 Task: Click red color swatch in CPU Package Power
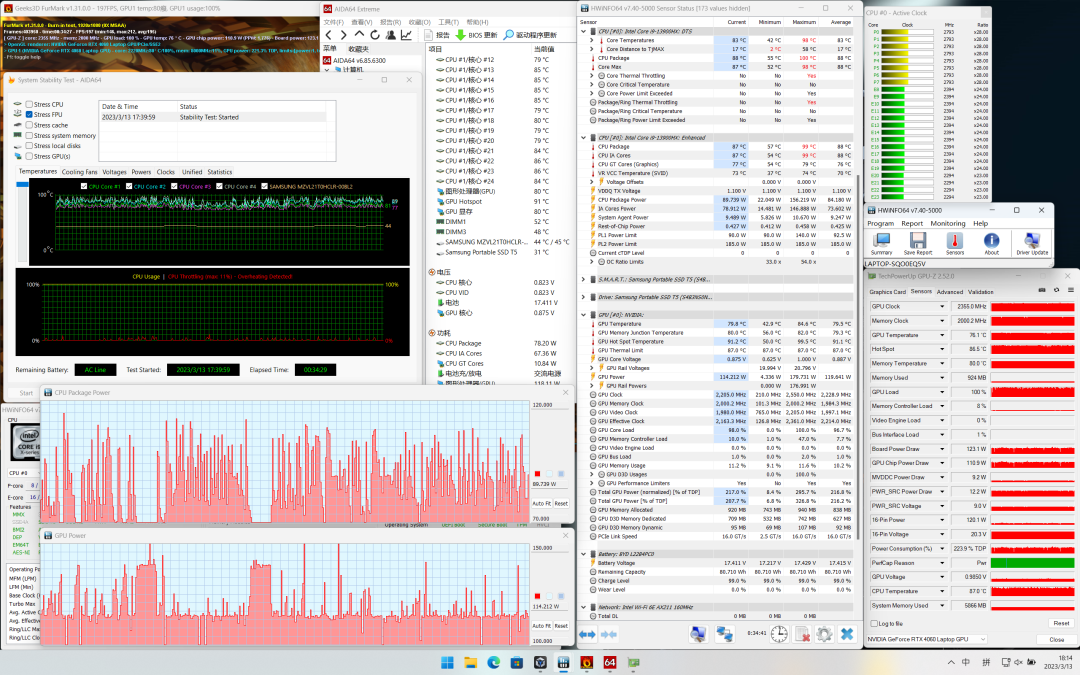coord(537,474)
